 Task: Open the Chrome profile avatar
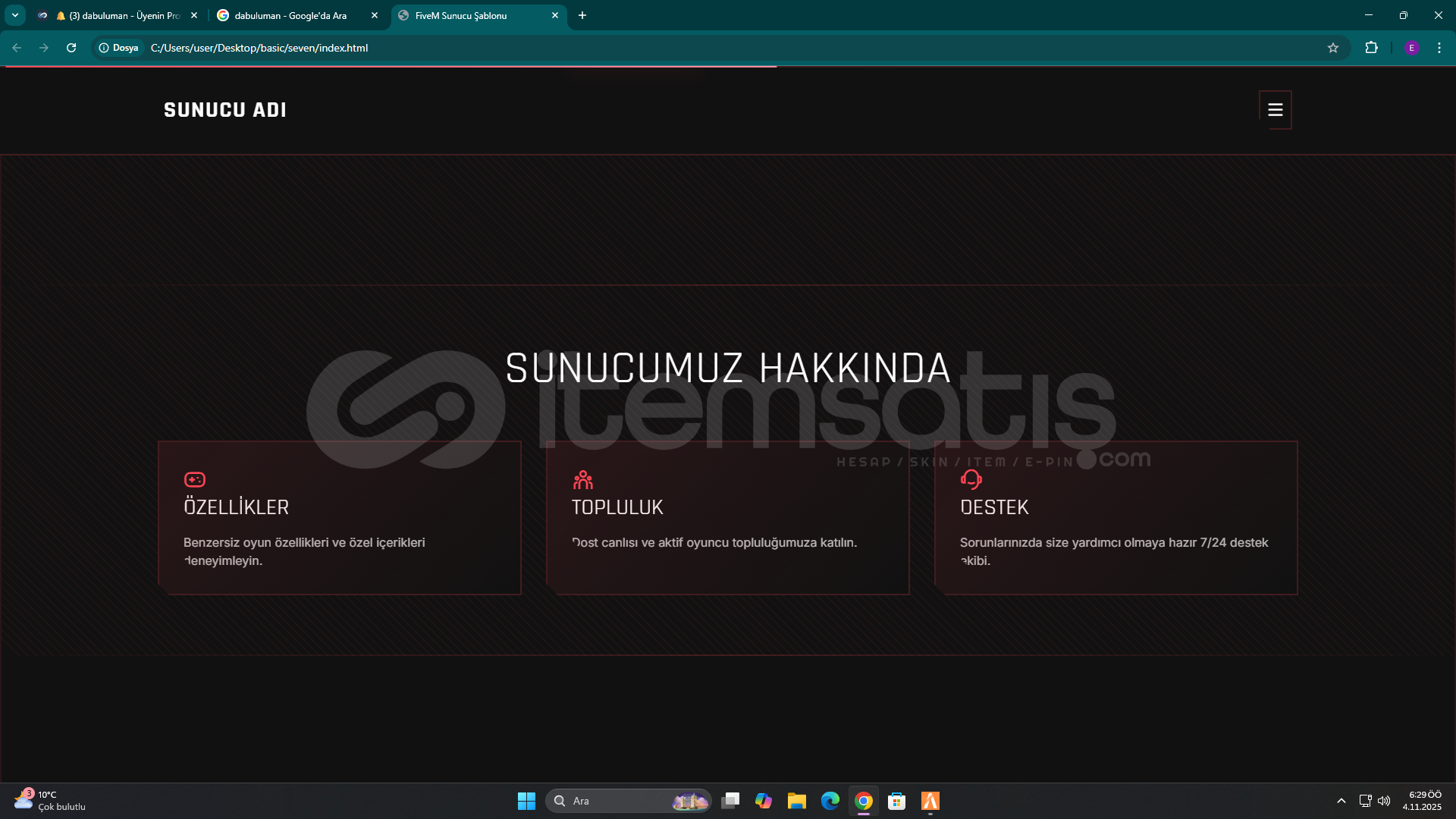(x=1411, y=48)
